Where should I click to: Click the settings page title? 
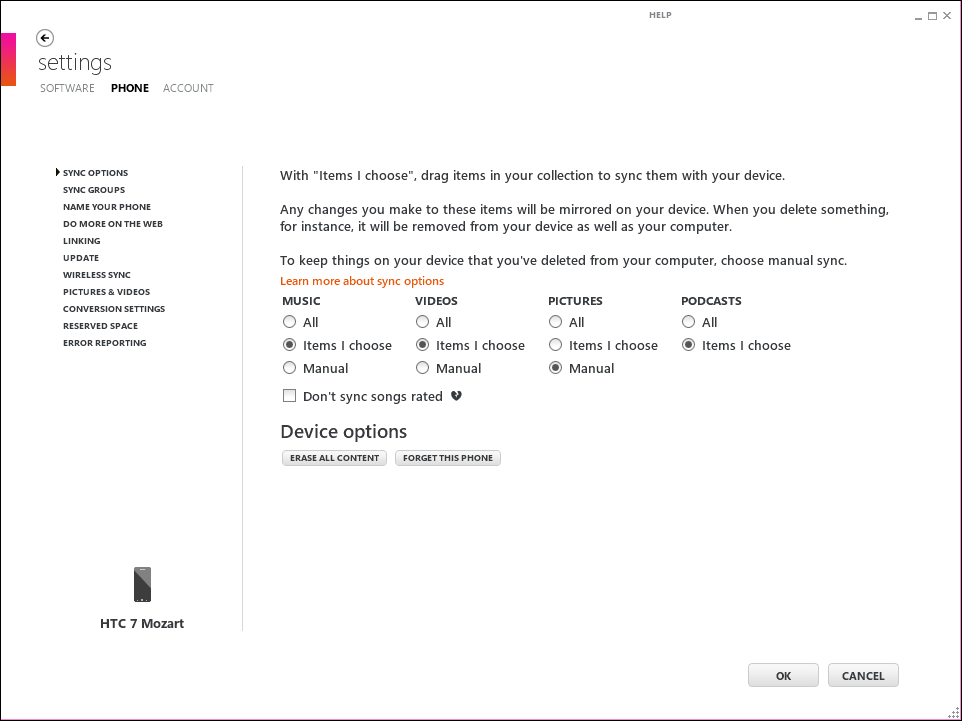[x=75, y=63]
